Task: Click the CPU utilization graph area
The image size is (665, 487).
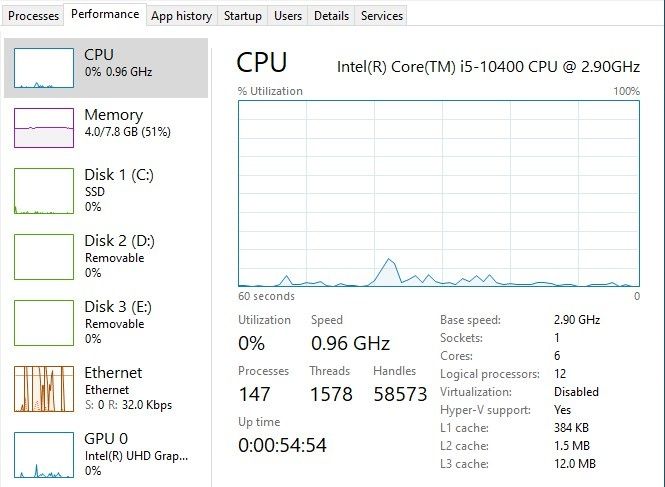Action: coord(438,192)
